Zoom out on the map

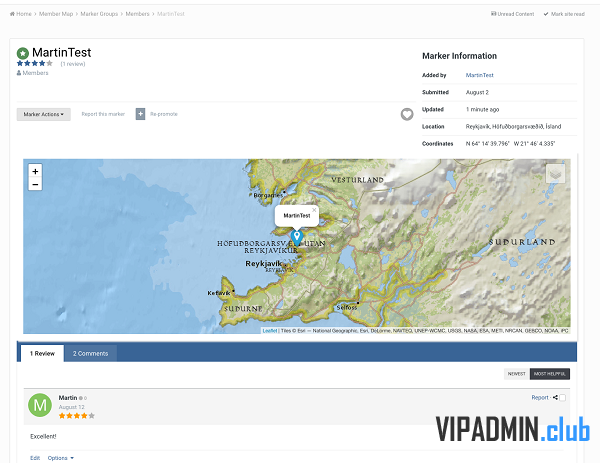(x=35, y=184)
